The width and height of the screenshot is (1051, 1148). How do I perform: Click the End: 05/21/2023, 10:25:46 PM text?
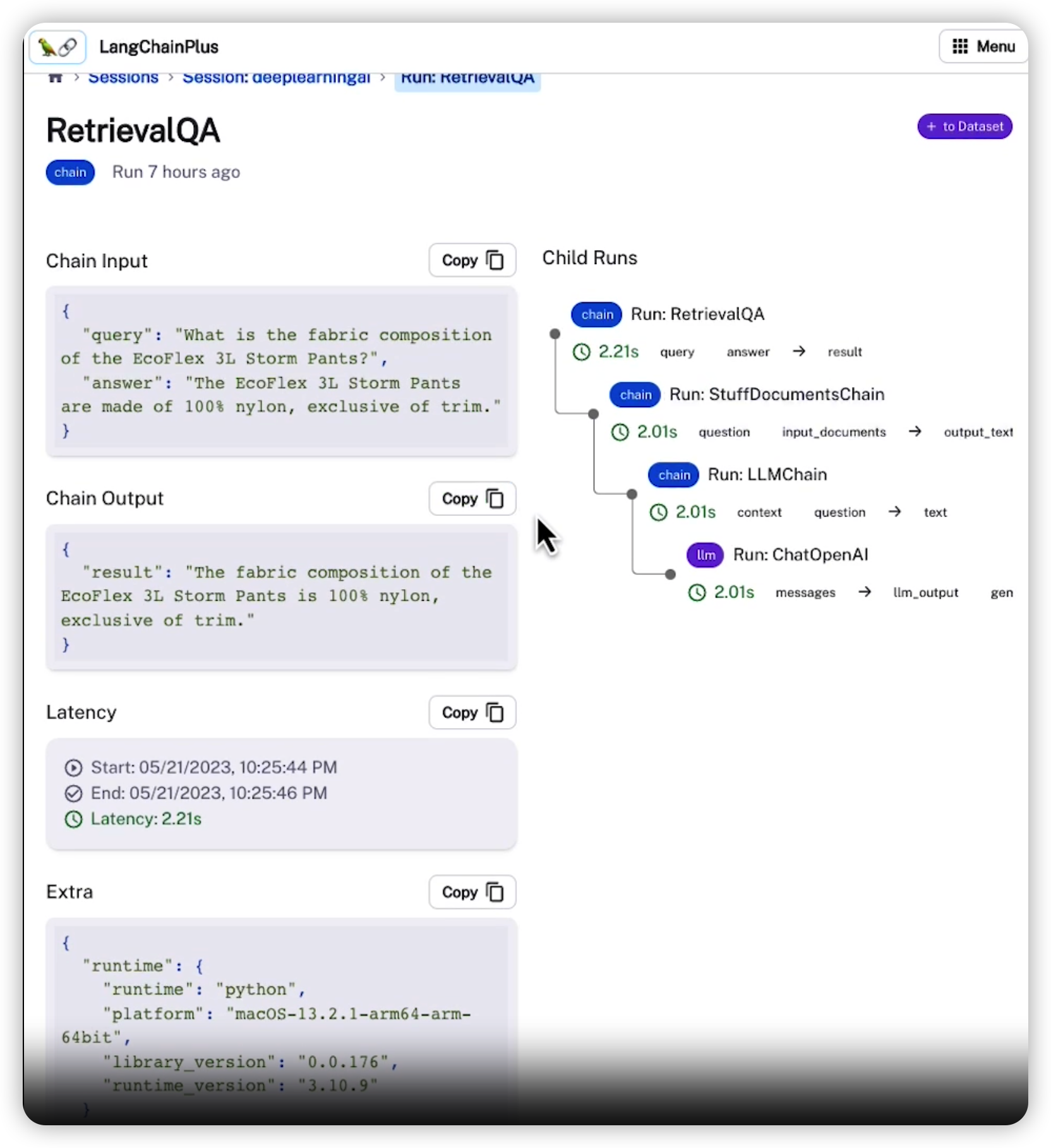(209, 793)
